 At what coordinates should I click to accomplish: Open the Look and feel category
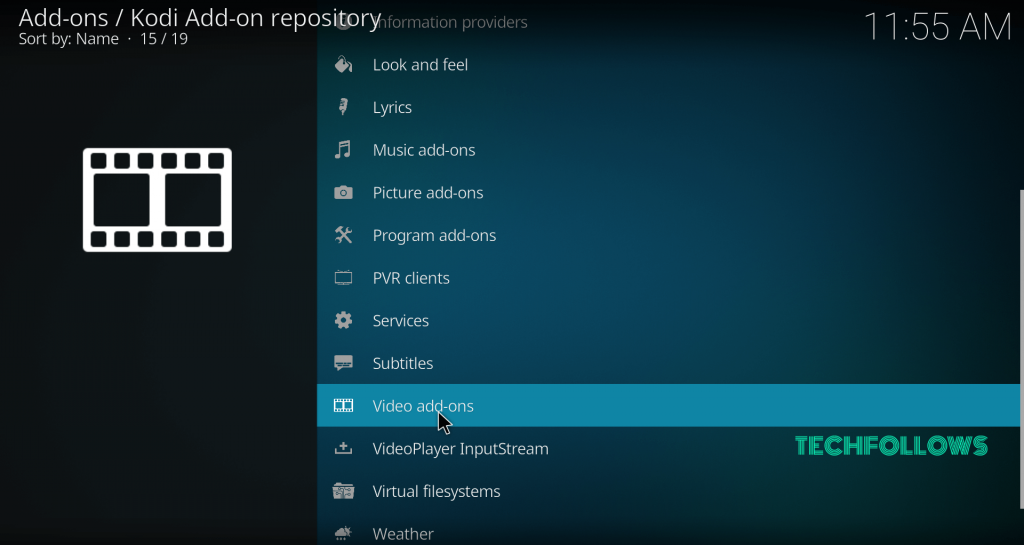[x=420, y=65]
